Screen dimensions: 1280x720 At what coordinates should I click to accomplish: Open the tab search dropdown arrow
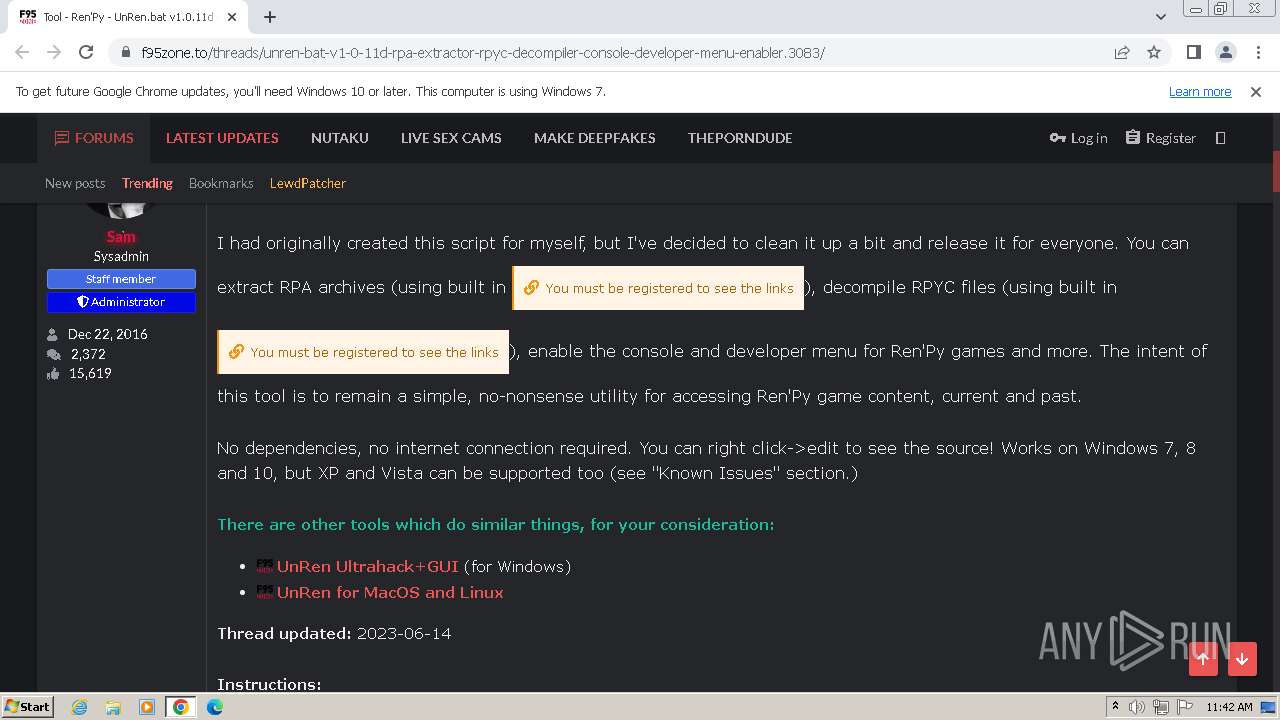coord(1160,17)
